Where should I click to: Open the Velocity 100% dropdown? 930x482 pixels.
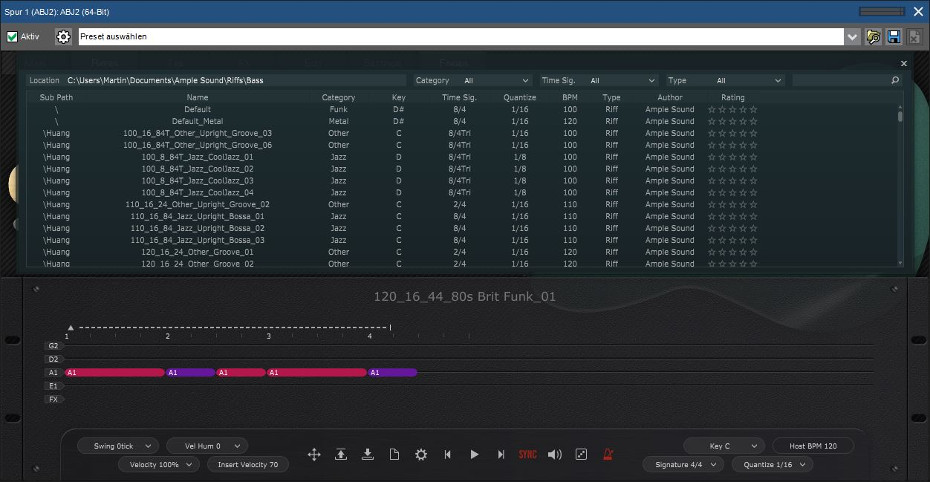pyautogui.click(x=159, y=464)
